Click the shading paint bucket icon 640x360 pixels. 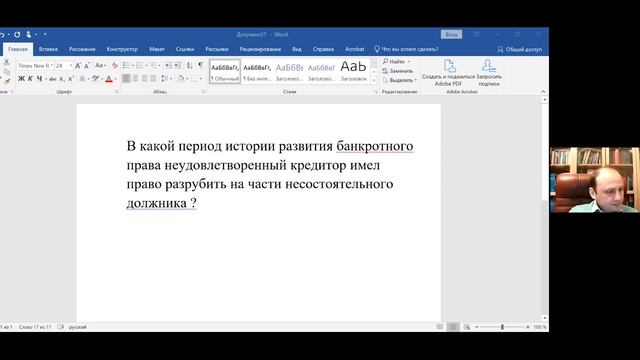pos(181,78)
